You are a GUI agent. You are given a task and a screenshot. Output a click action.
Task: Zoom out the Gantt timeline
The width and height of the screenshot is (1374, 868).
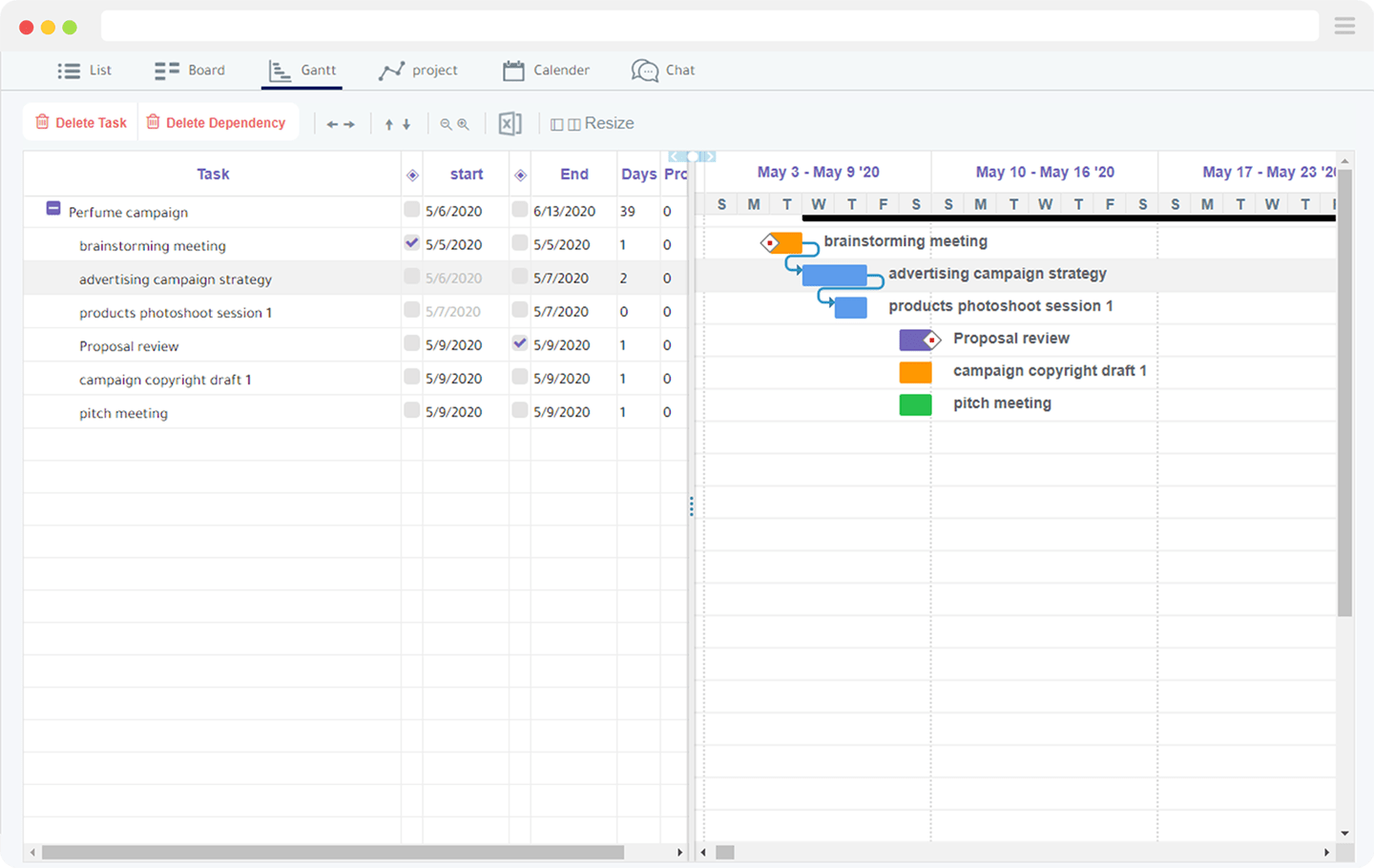point(446,124)
